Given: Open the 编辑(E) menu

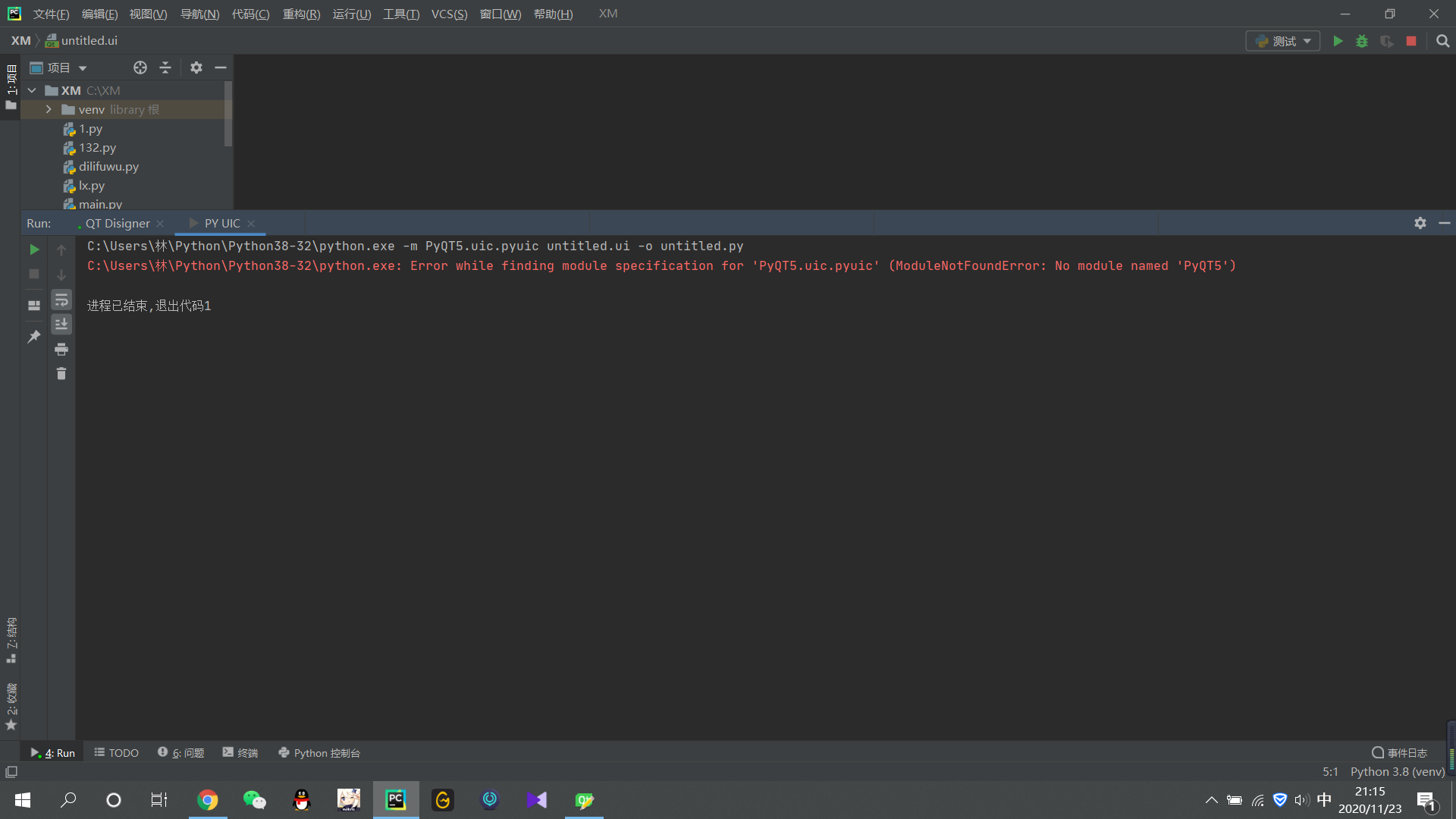Looking at the screenshot, I should [99, 14].
